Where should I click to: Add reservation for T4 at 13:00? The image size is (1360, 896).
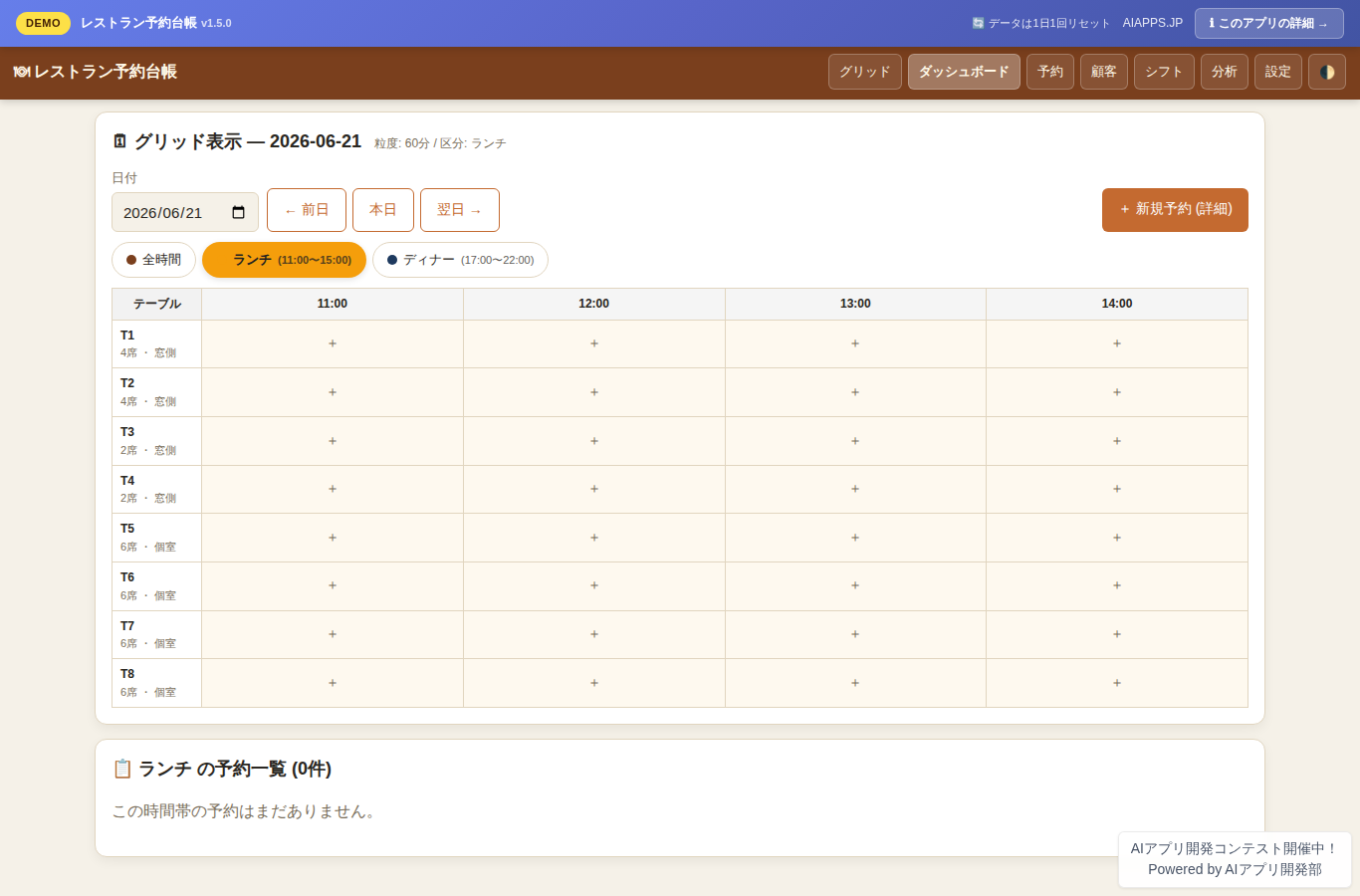point(855,489)
